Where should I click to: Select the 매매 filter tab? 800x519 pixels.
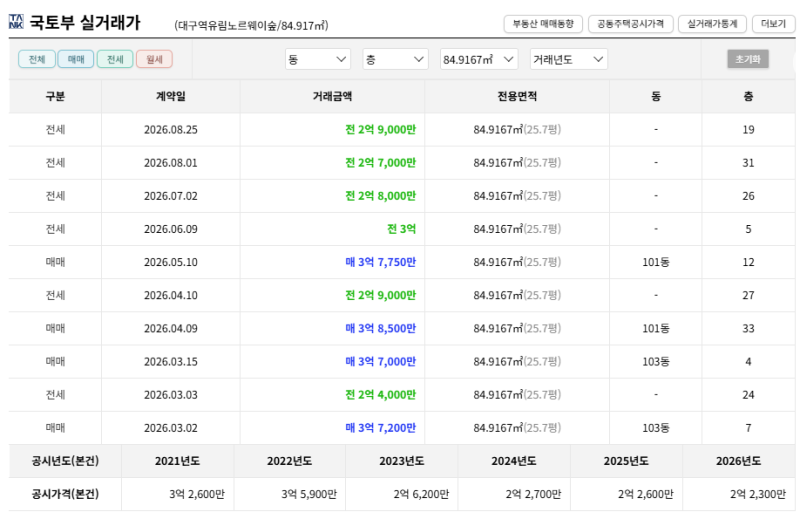point(76,59)
